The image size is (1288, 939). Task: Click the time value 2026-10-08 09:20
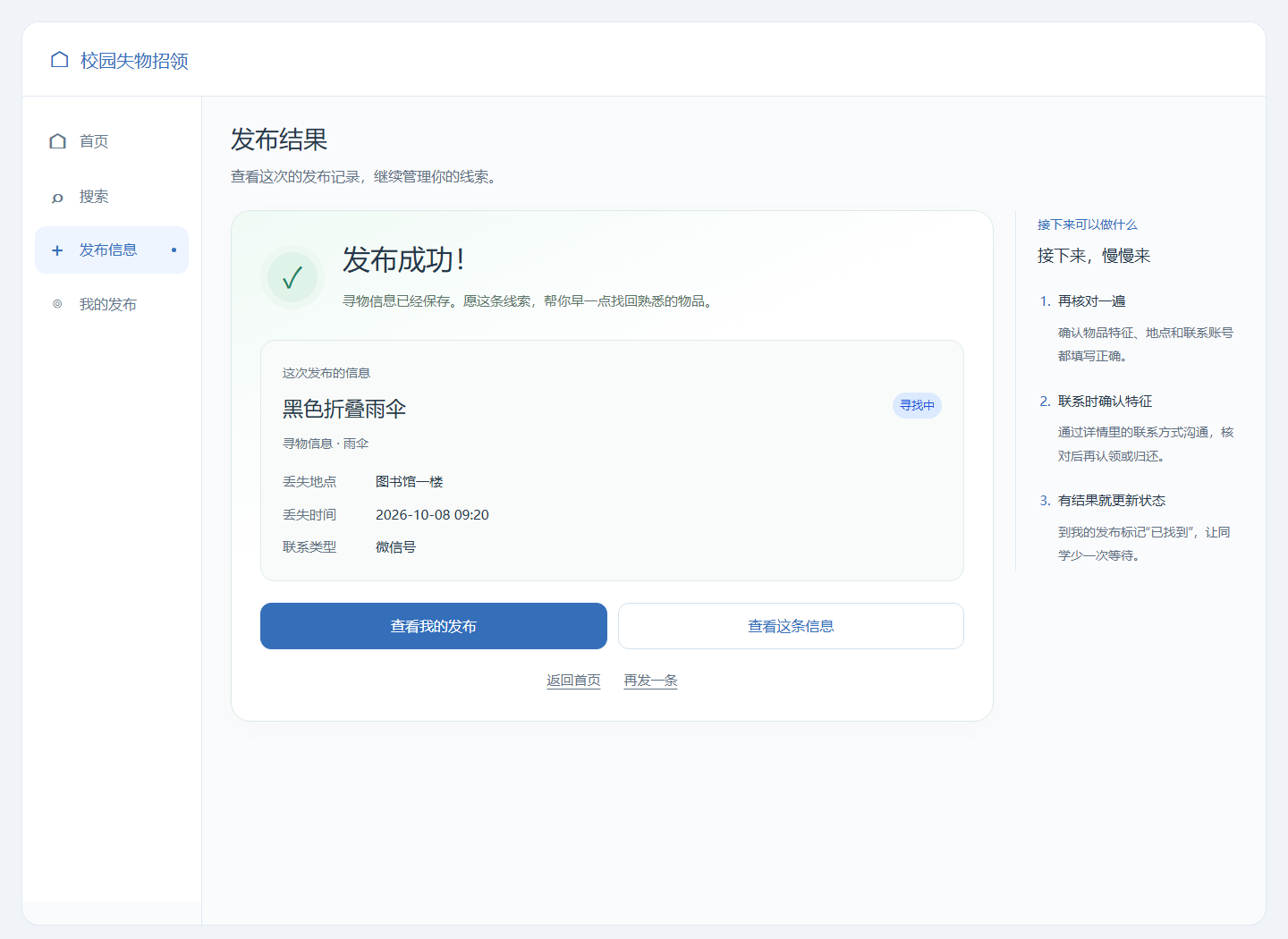(x=432, y=515)
